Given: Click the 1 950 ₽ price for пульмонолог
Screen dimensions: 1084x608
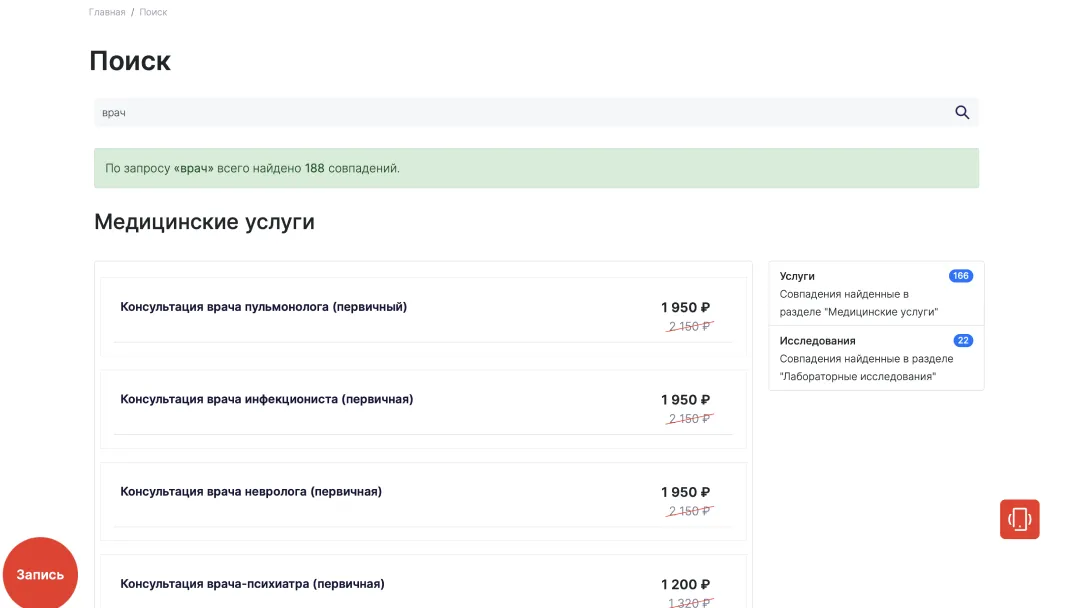Looking at the screenshot, I should point(685,307).
